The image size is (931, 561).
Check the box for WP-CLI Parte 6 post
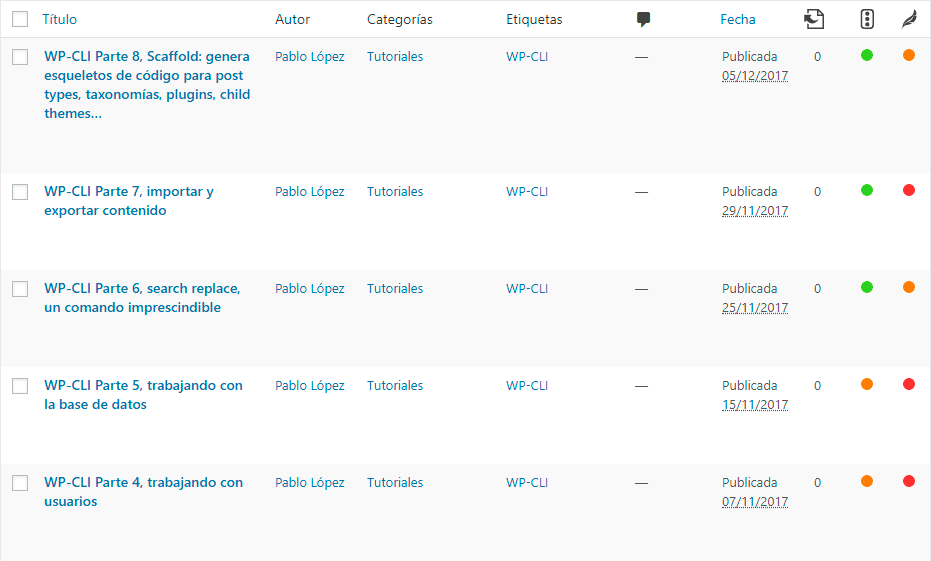pyautogui.click(x=20, y=289)
